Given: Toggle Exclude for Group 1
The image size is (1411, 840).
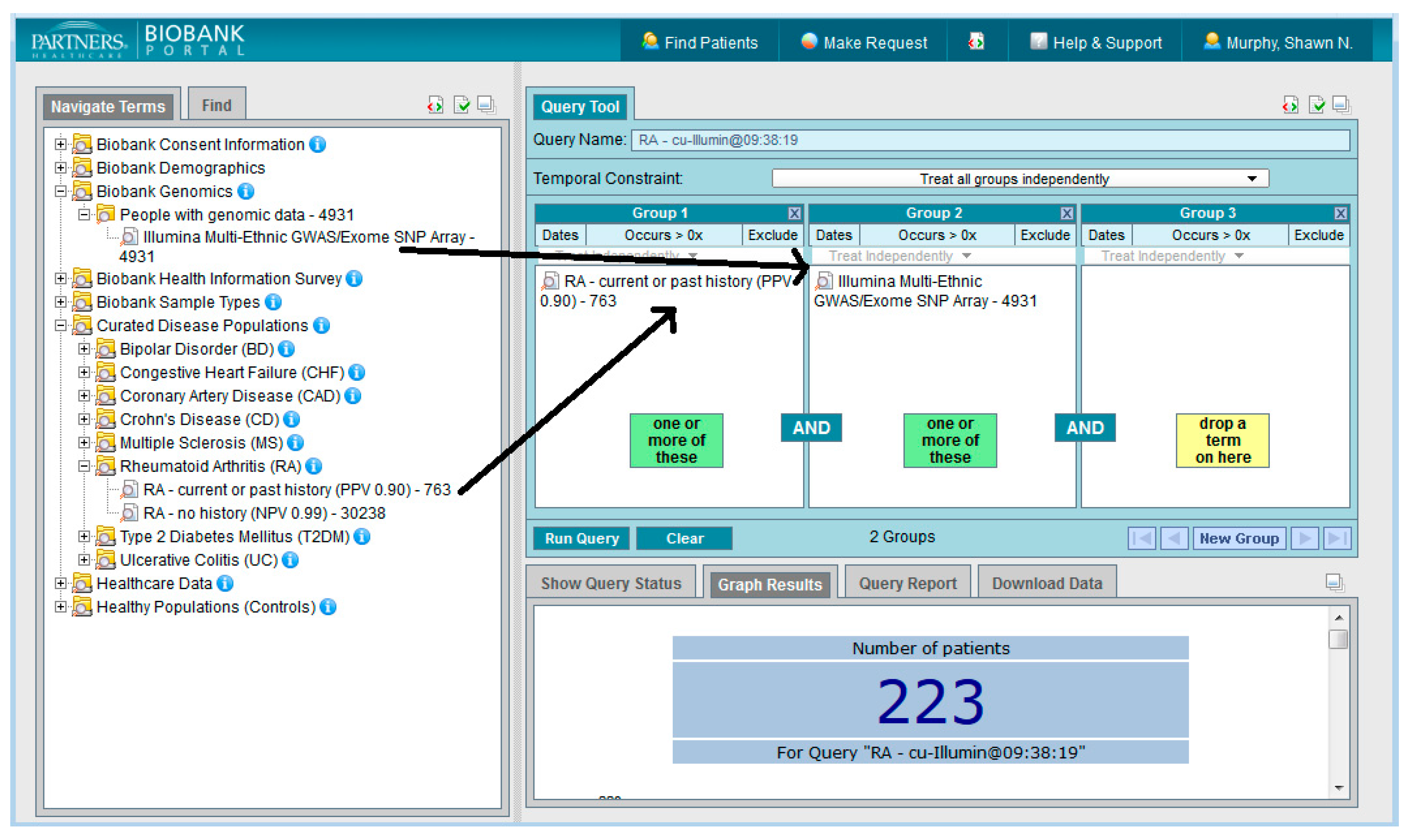Looking at the screenshot, I should click(773, 235).
